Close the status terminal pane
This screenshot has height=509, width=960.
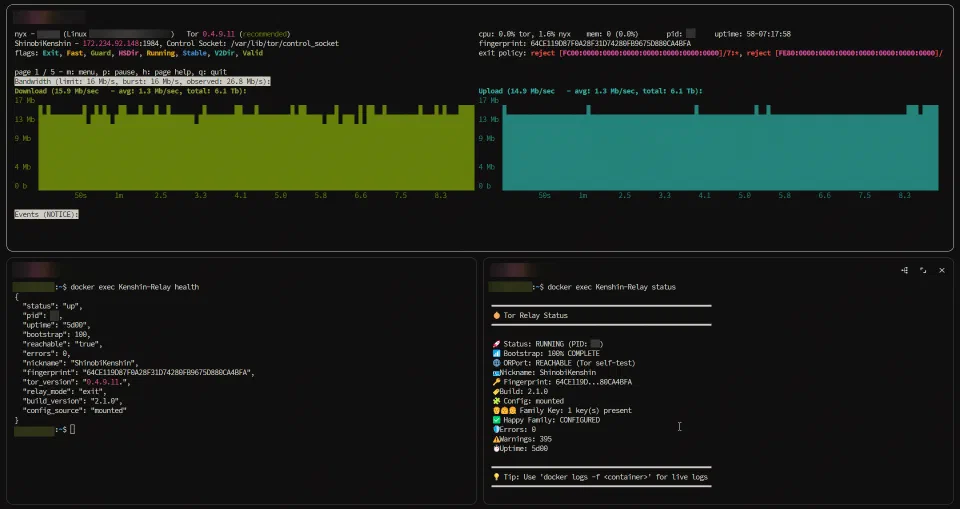tap(942, 270)
